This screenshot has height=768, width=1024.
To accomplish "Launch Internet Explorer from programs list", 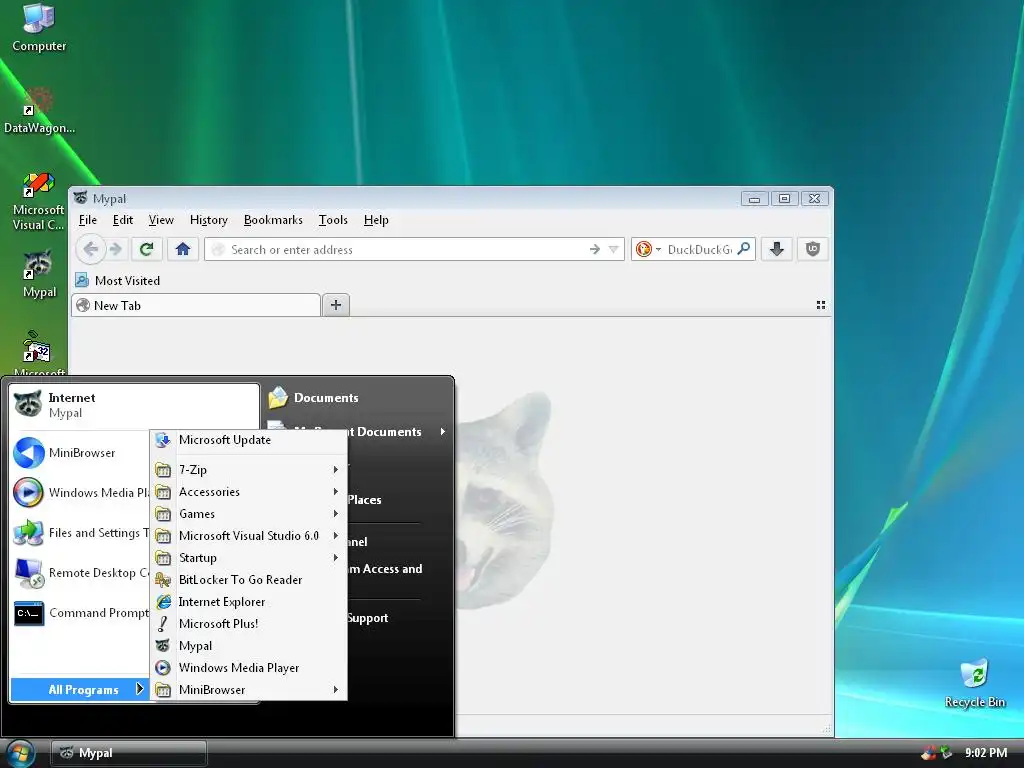I will coord(249,602).
